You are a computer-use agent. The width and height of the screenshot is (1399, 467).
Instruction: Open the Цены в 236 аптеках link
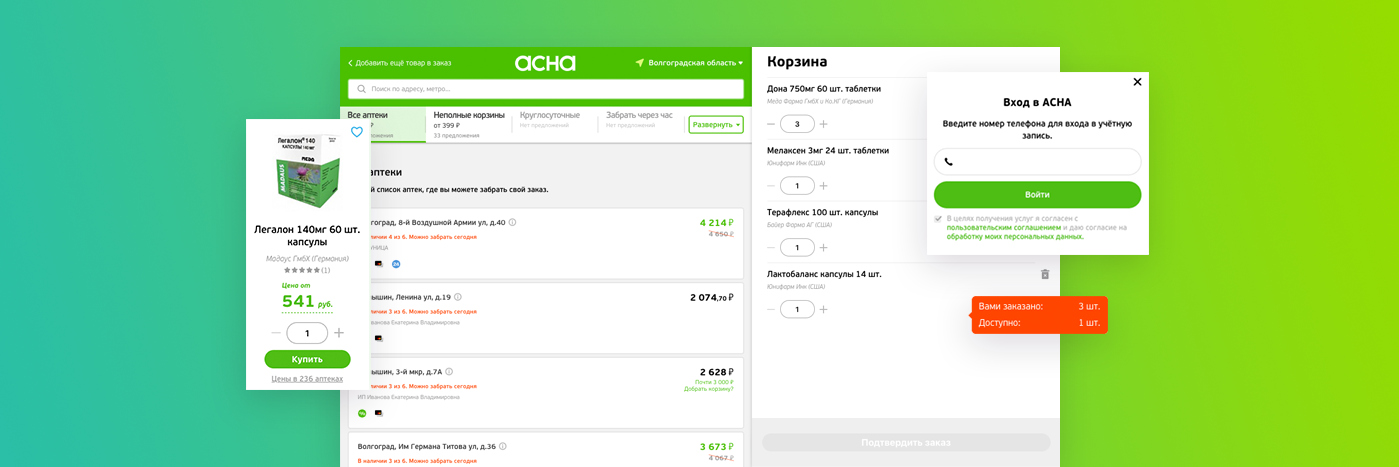click(x=307, y=379)
